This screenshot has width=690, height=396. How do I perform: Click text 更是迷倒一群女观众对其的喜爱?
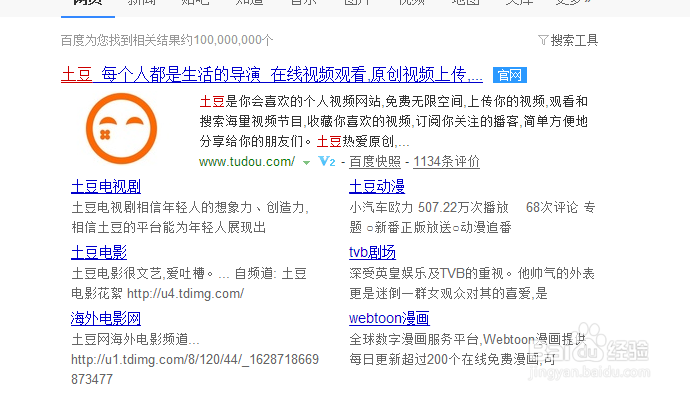tap(441, 293)
